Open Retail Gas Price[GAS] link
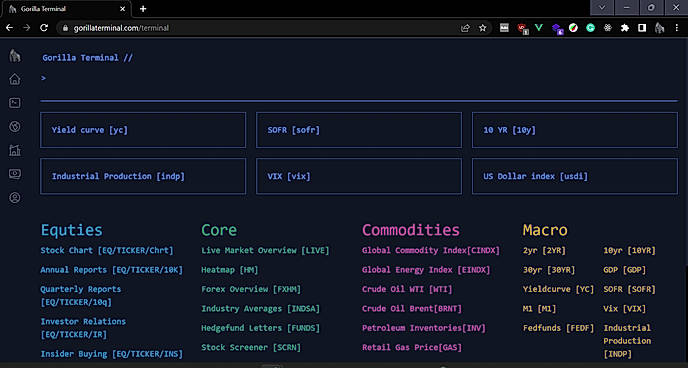Screen dimensions: 688x368 point(412,347)
